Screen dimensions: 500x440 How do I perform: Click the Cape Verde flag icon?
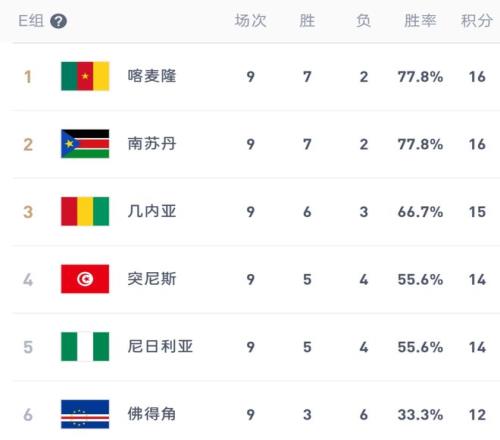pos(85,414)
